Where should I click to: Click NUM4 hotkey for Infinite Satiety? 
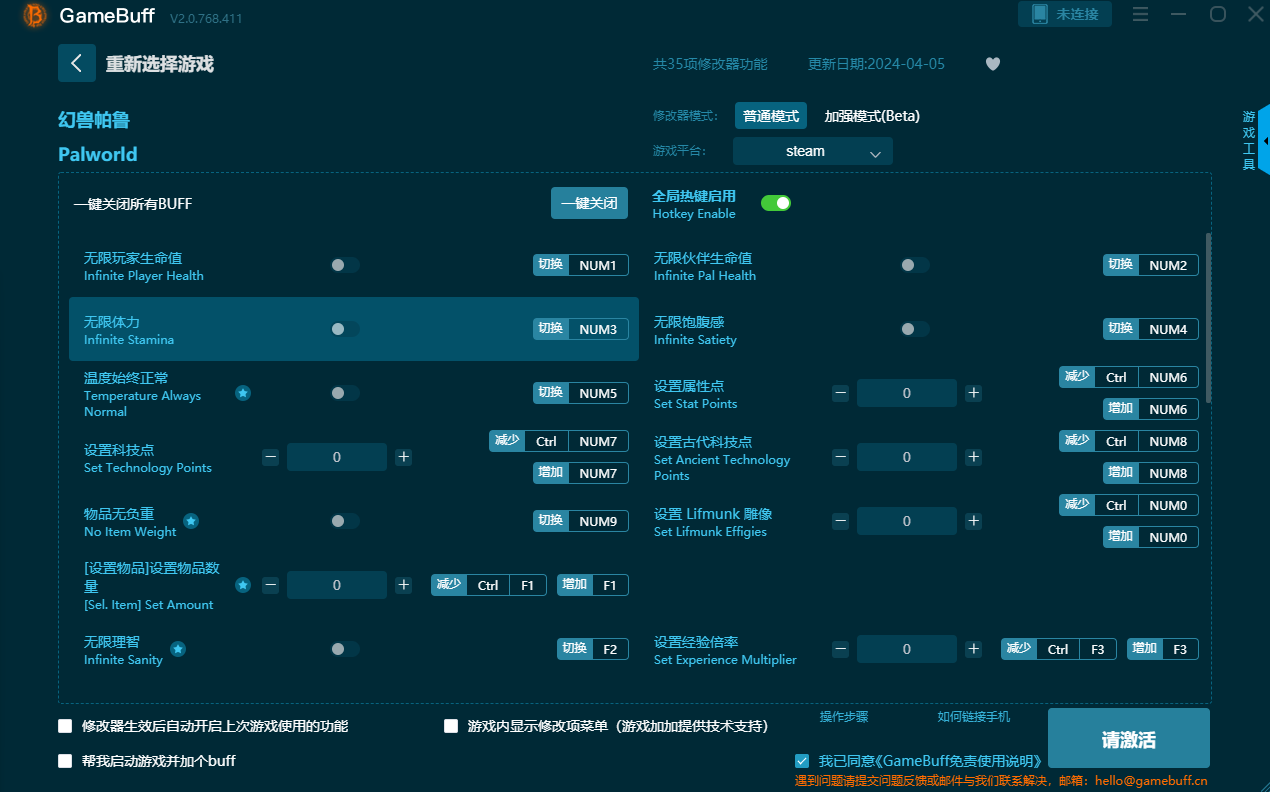pyautogui.click(x=1168, y=329)
